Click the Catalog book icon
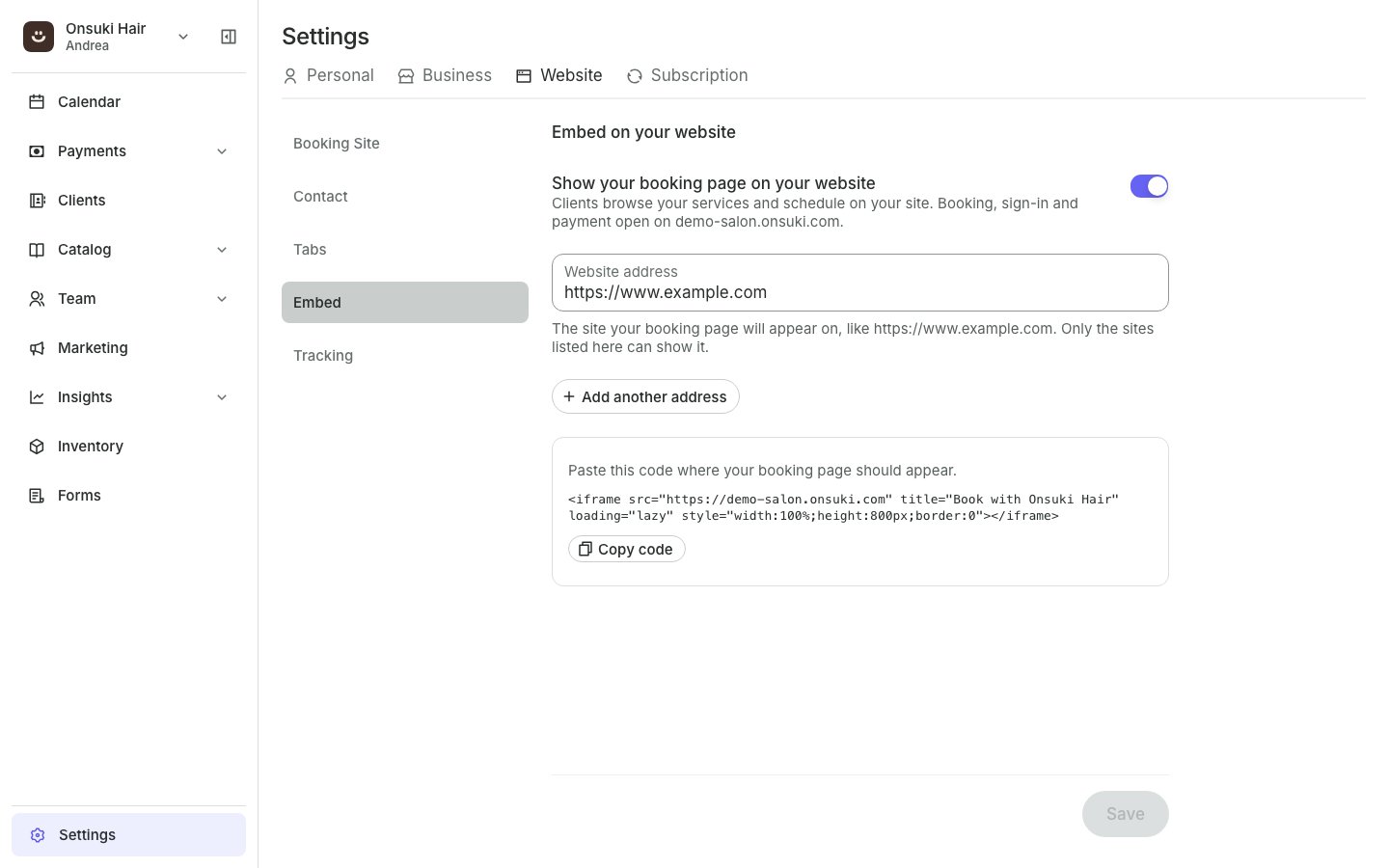 [37, 250]
